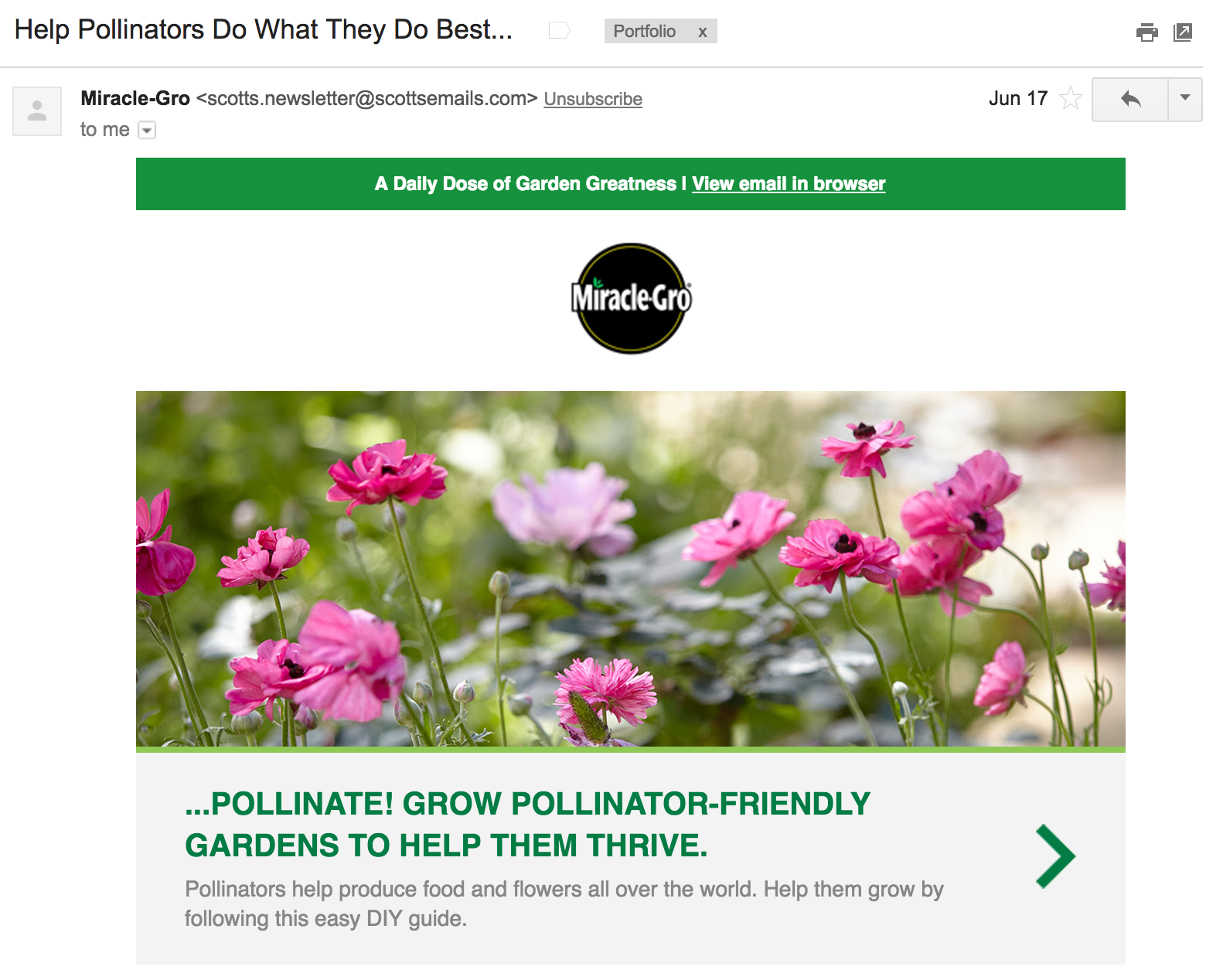Click the green 'Daily Dose of Garden Greatness' banner
Viewport: 1206px width, 980px height.
pos(631,184)
